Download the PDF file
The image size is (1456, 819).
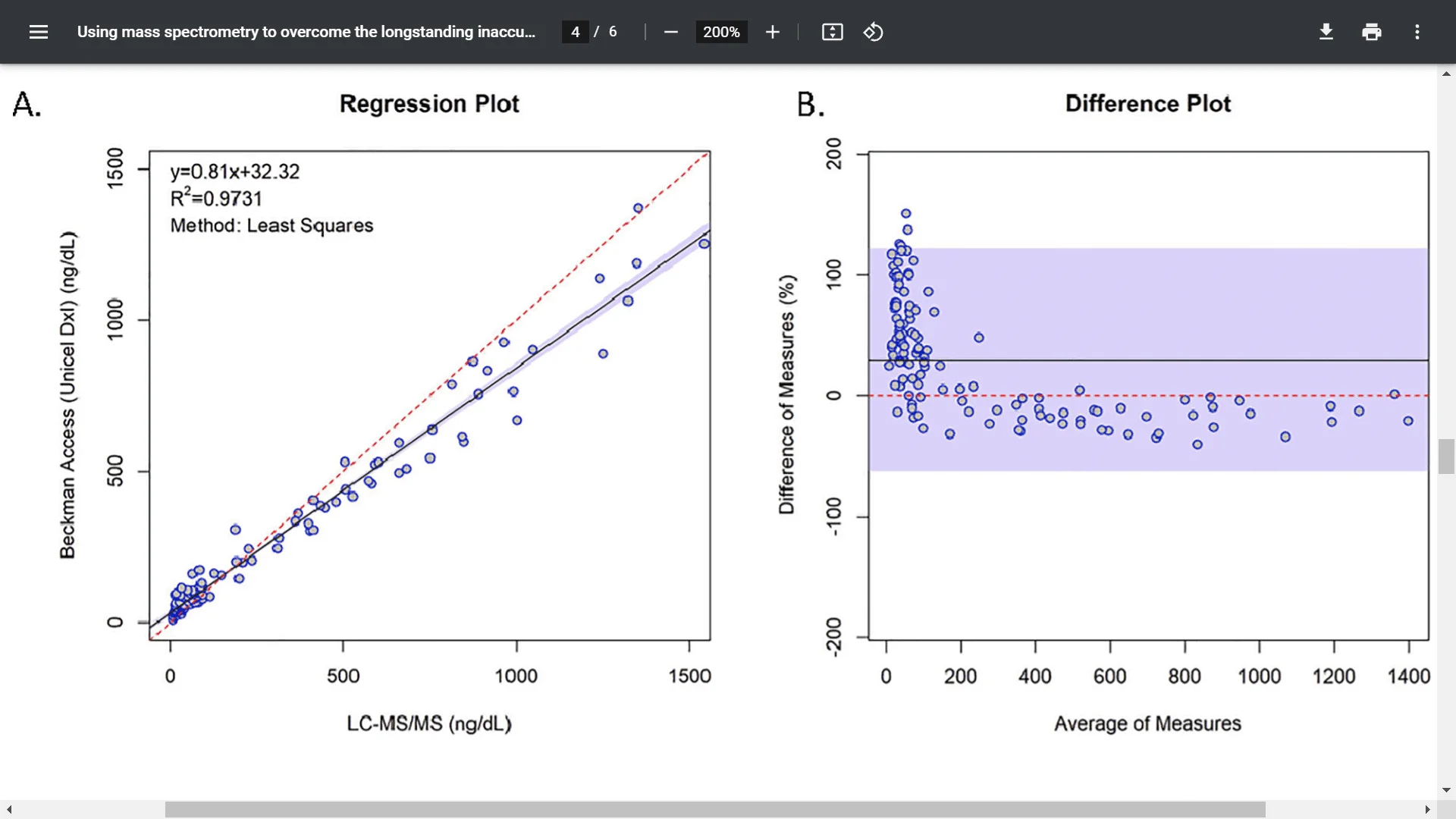point(1326,32)
